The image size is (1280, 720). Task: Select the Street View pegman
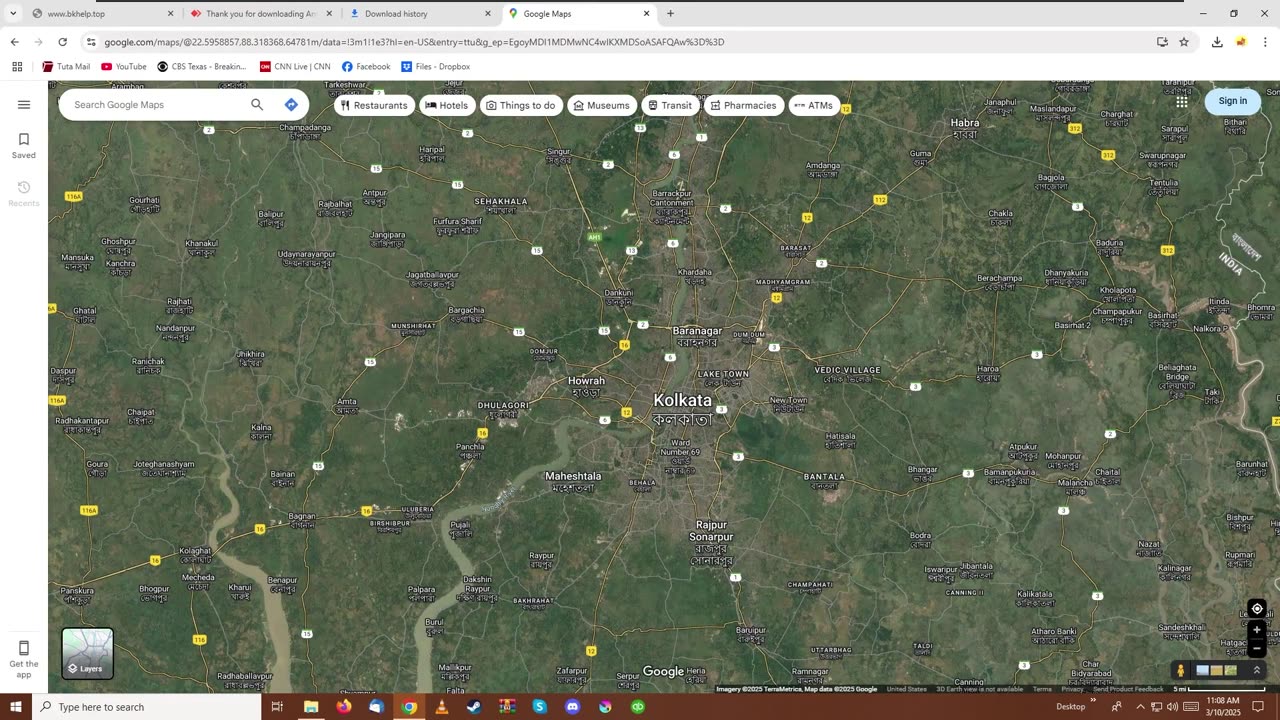pos(1180,671)
